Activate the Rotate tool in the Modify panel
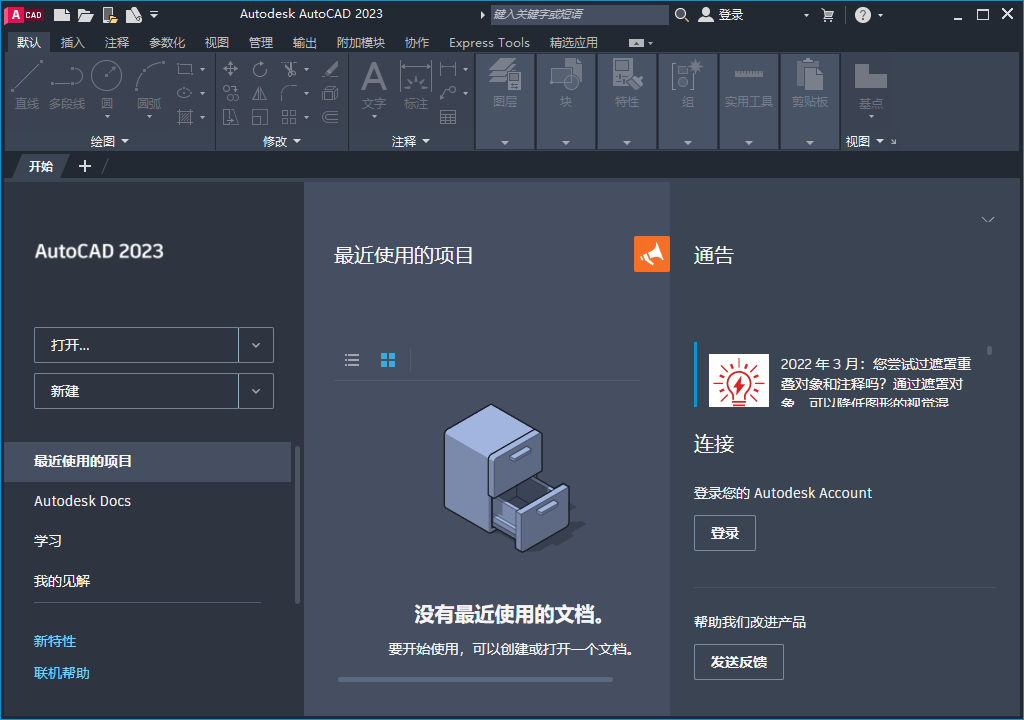The width and height of the screenshot is (1024, 720). pyautogui.click(x=260, y=69)
